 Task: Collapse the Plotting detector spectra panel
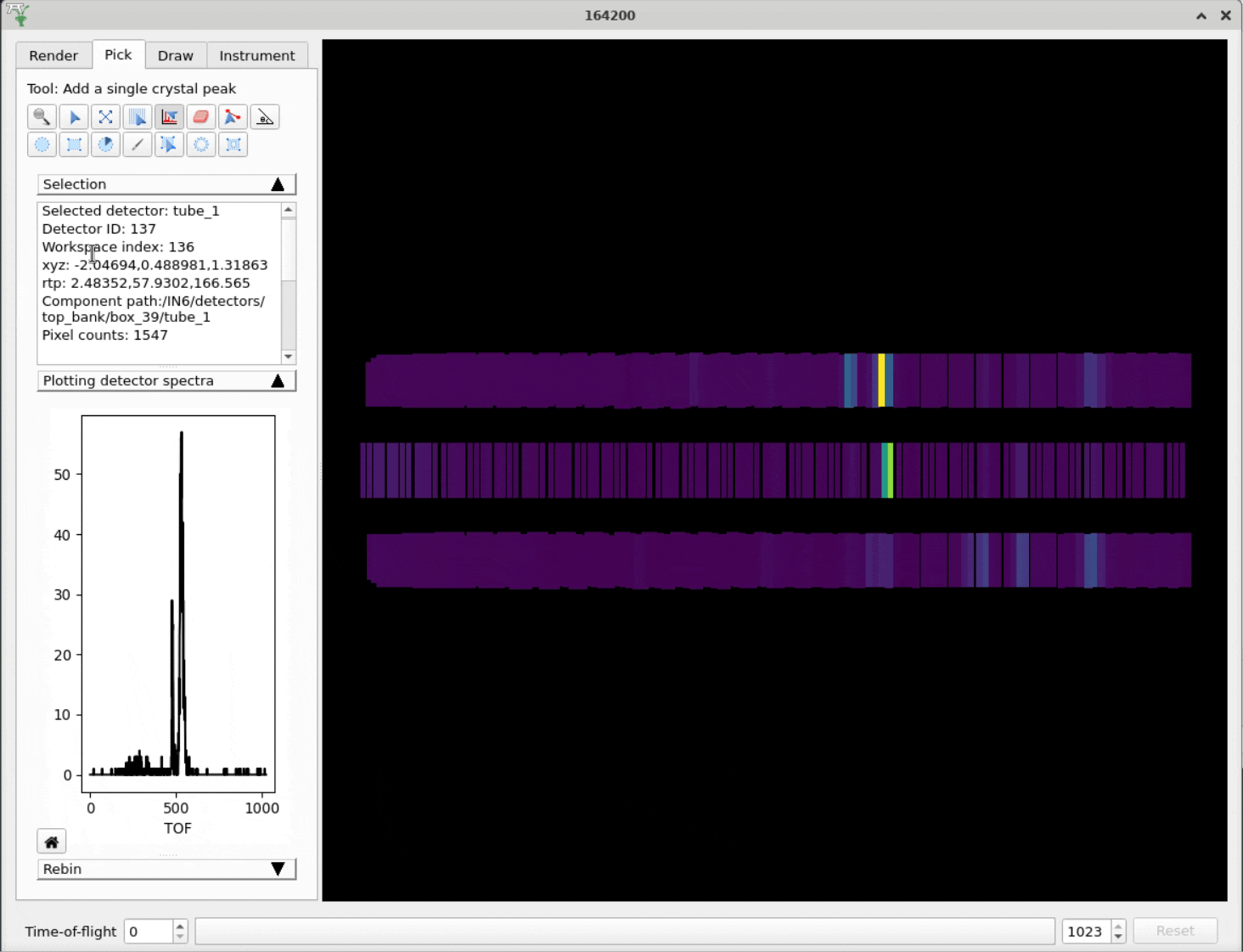[278, 380]
